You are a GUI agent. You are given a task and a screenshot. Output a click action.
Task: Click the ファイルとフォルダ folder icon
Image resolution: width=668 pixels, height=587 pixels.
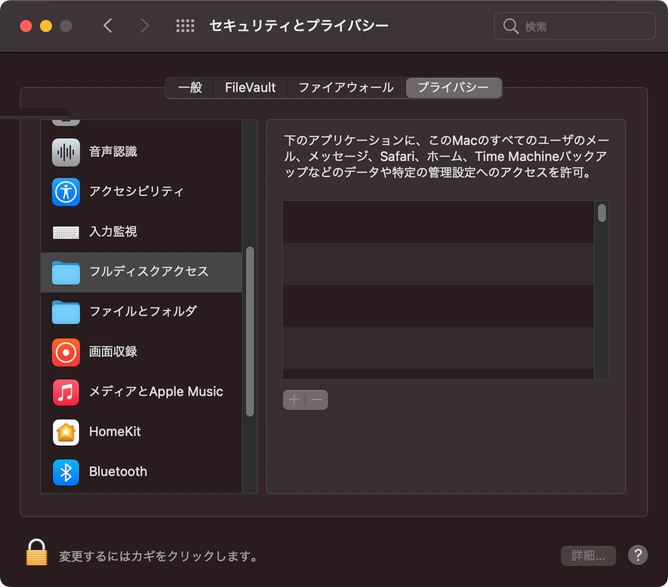pos(66,312)
